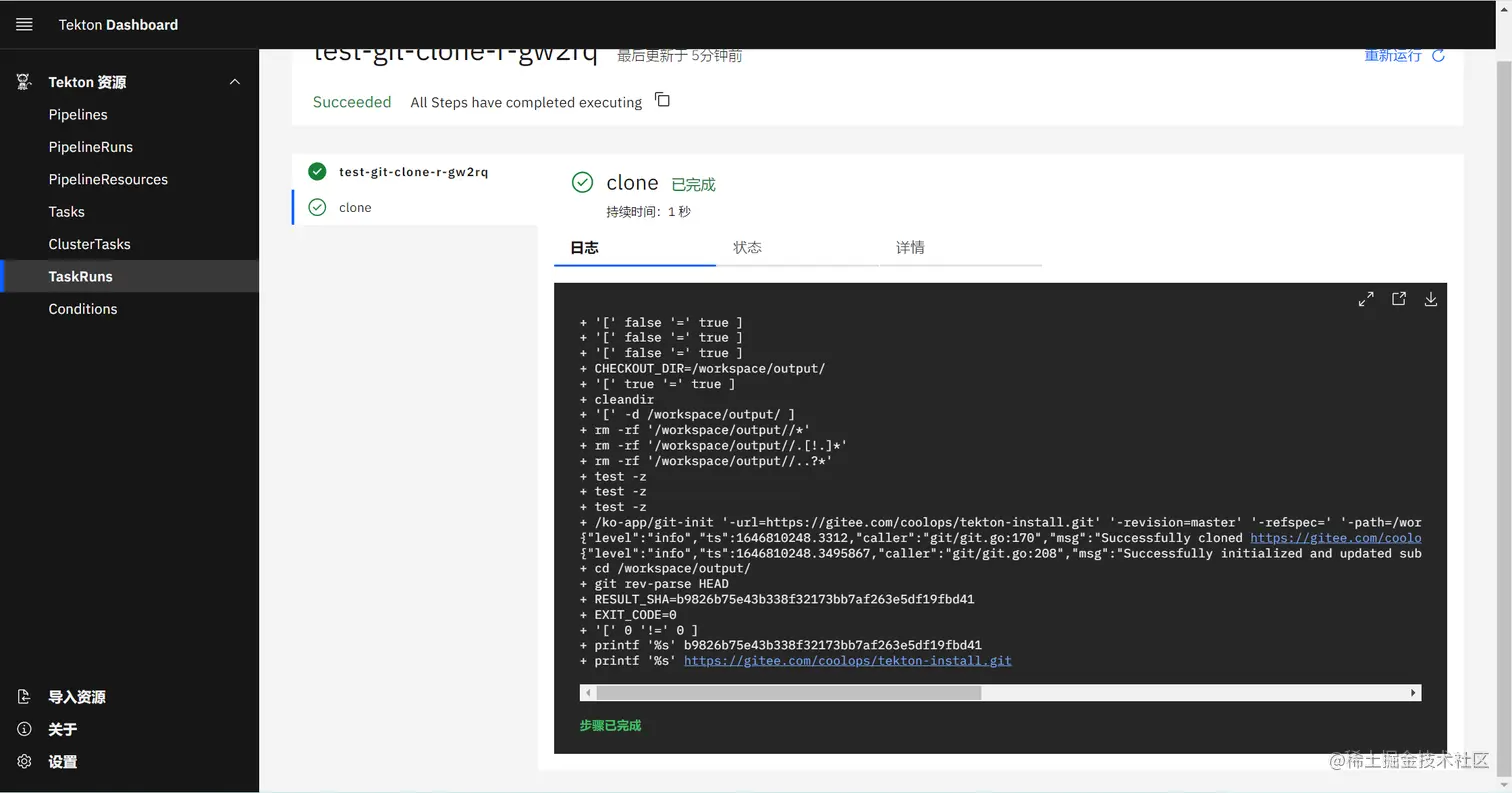Image resolution: width=1512 pixels, height=793 pixels.
Task: Open 设置 settings page
Action: coord(63,762)
